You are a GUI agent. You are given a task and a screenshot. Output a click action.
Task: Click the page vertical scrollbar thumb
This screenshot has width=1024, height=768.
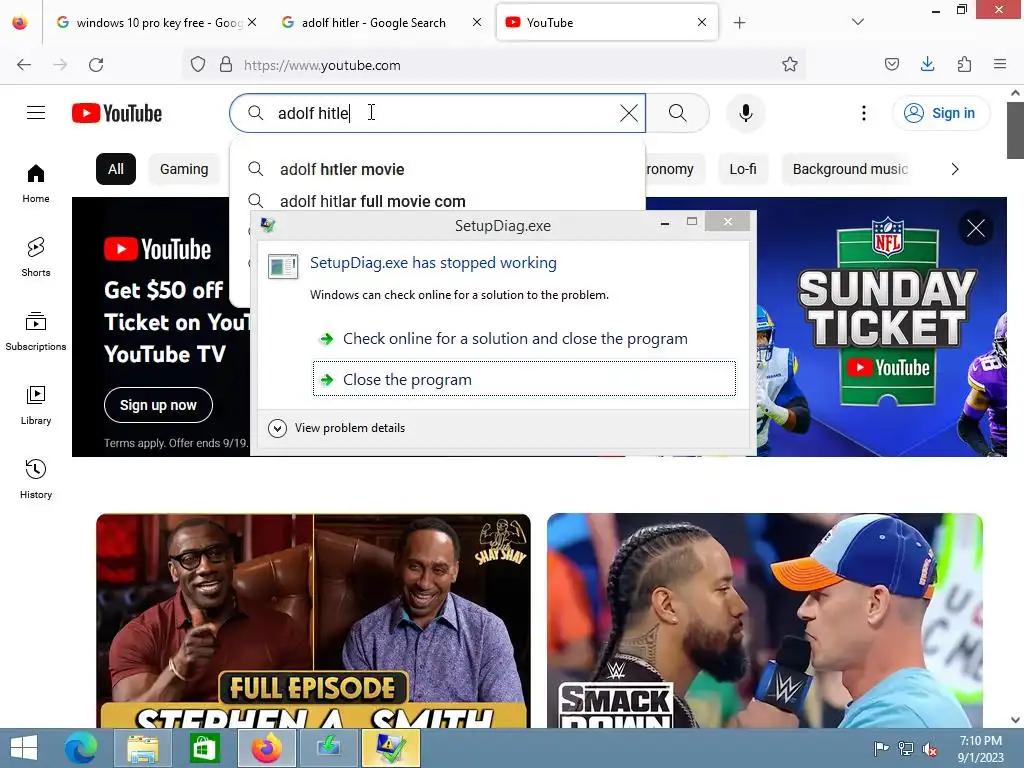point(1015,130)
